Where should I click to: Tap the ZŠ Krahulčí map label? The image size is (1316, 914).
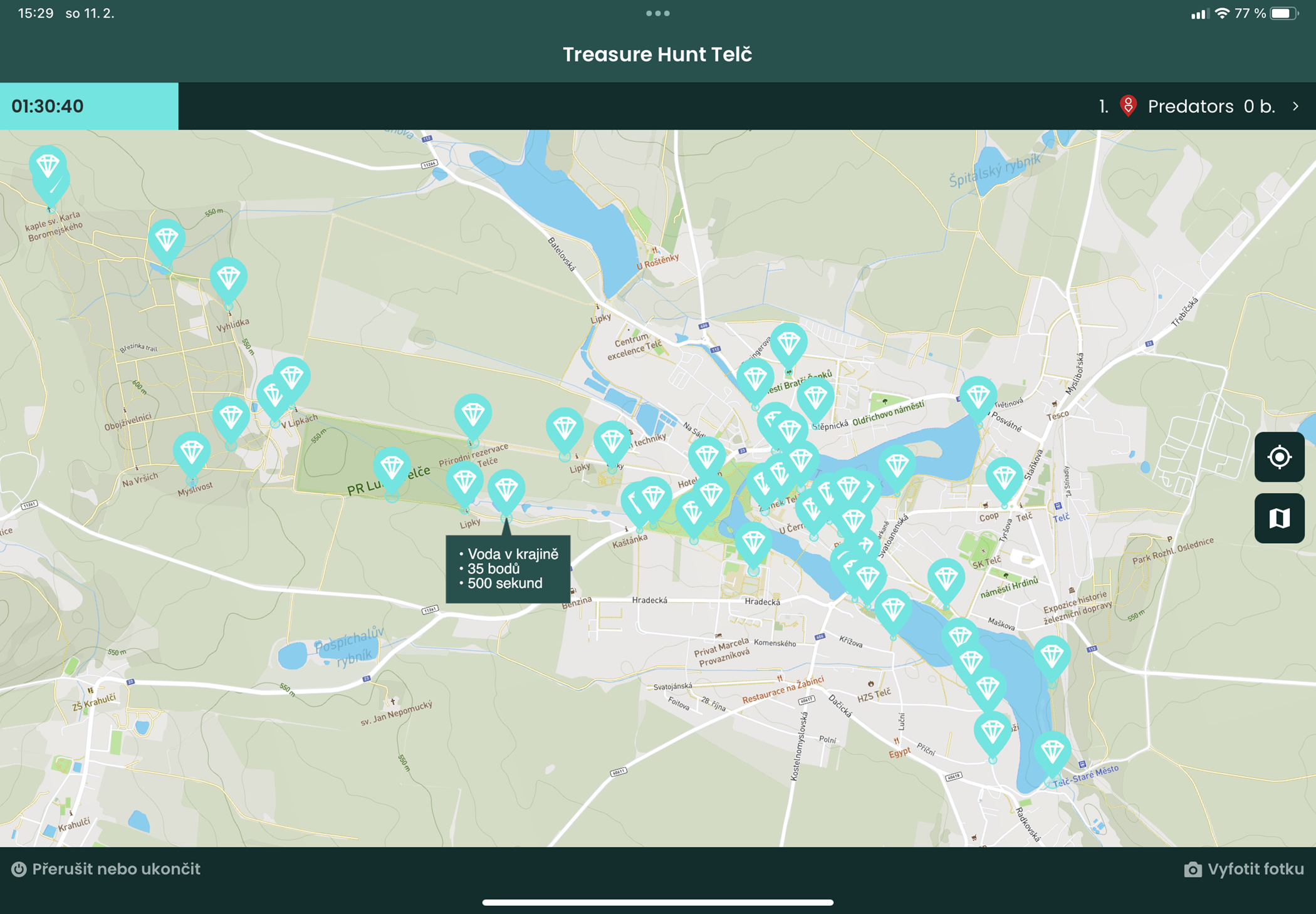[x=94, y=702]
